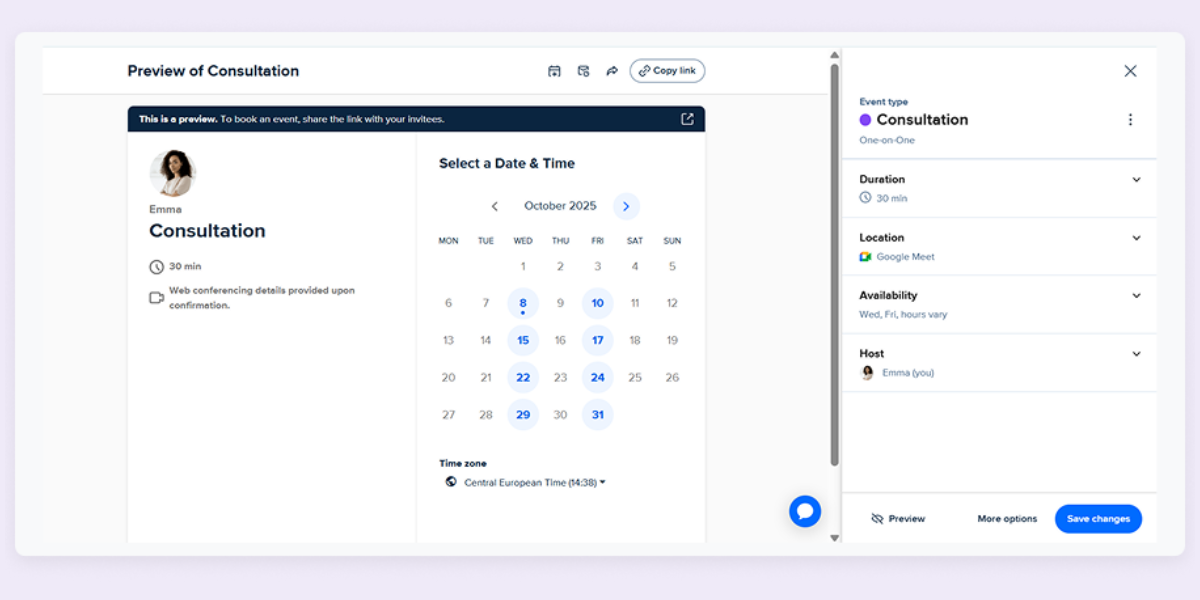Image resolution: width=1200 pixels, height=600 pixels.
Task: Expand the Location section
Action: click(x=1136, y=237)
